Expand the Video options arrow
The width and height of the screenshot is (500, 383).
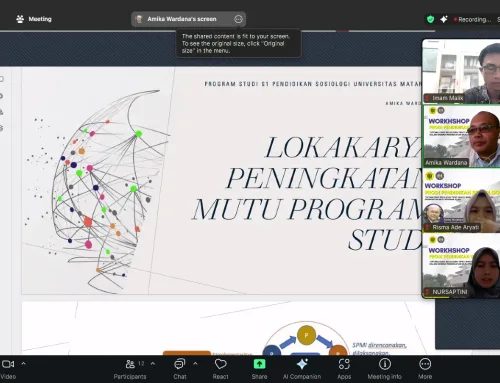pos(23,364)
